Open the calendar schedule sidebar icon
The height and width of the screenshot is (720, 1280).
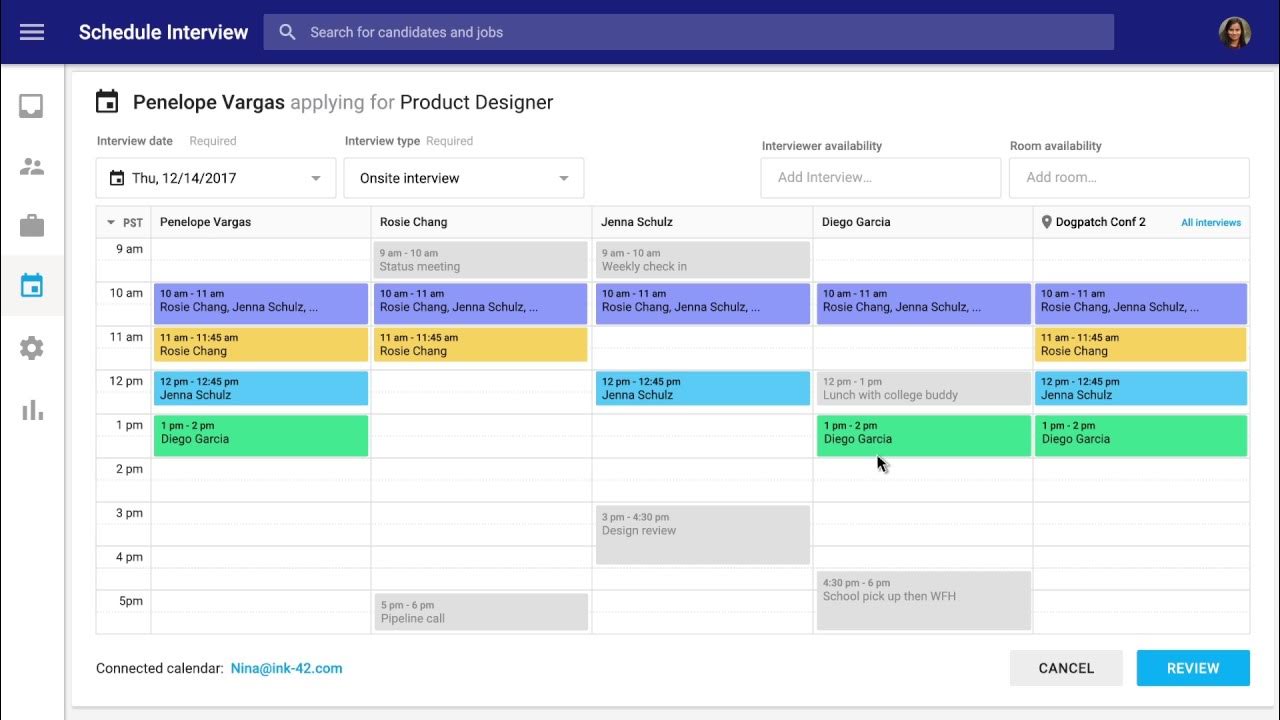[x=32, y=286]
